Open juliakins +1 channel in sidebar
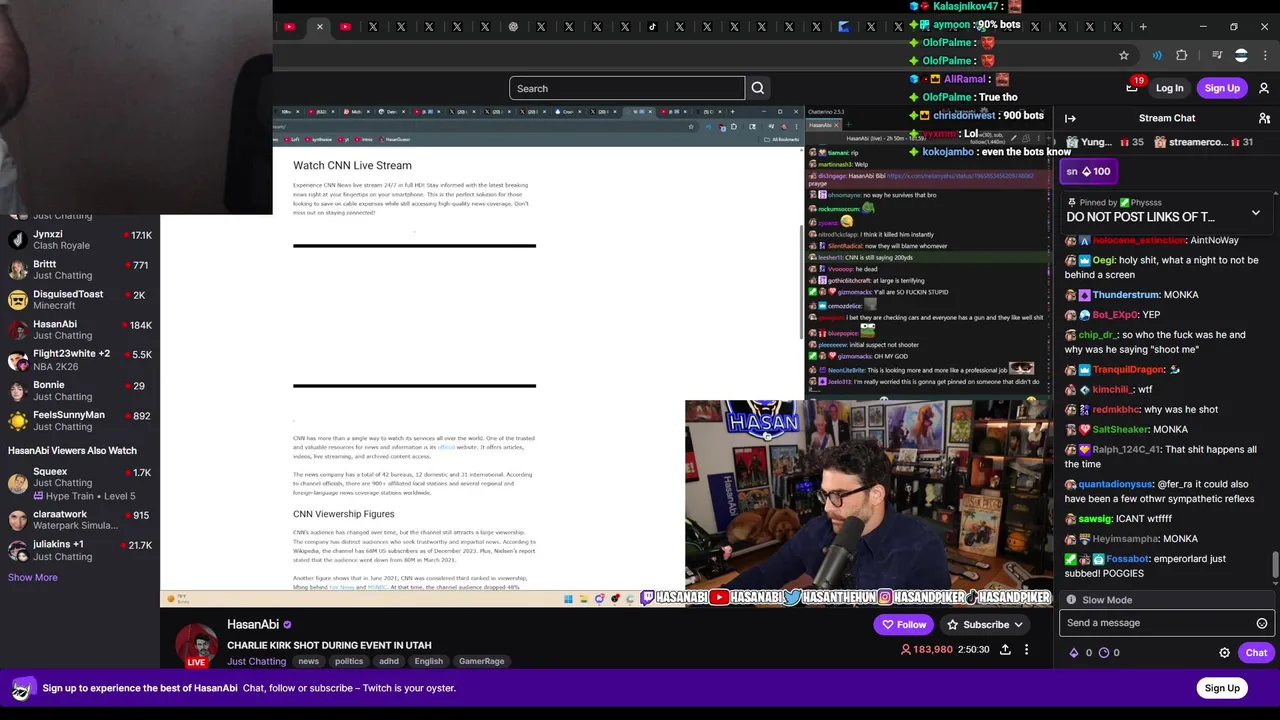Viewport: 1280px width, 720px height. (x=80, y=550)
